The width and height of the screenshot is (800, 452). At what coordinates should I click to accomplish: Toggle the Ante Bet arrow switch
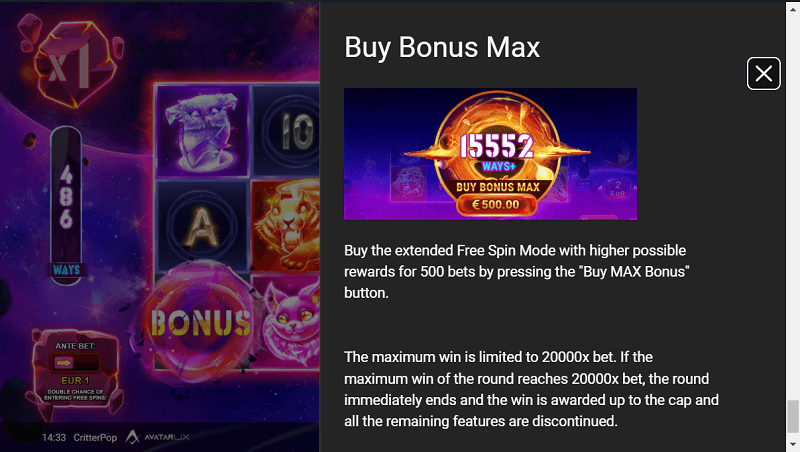(75, 363)
